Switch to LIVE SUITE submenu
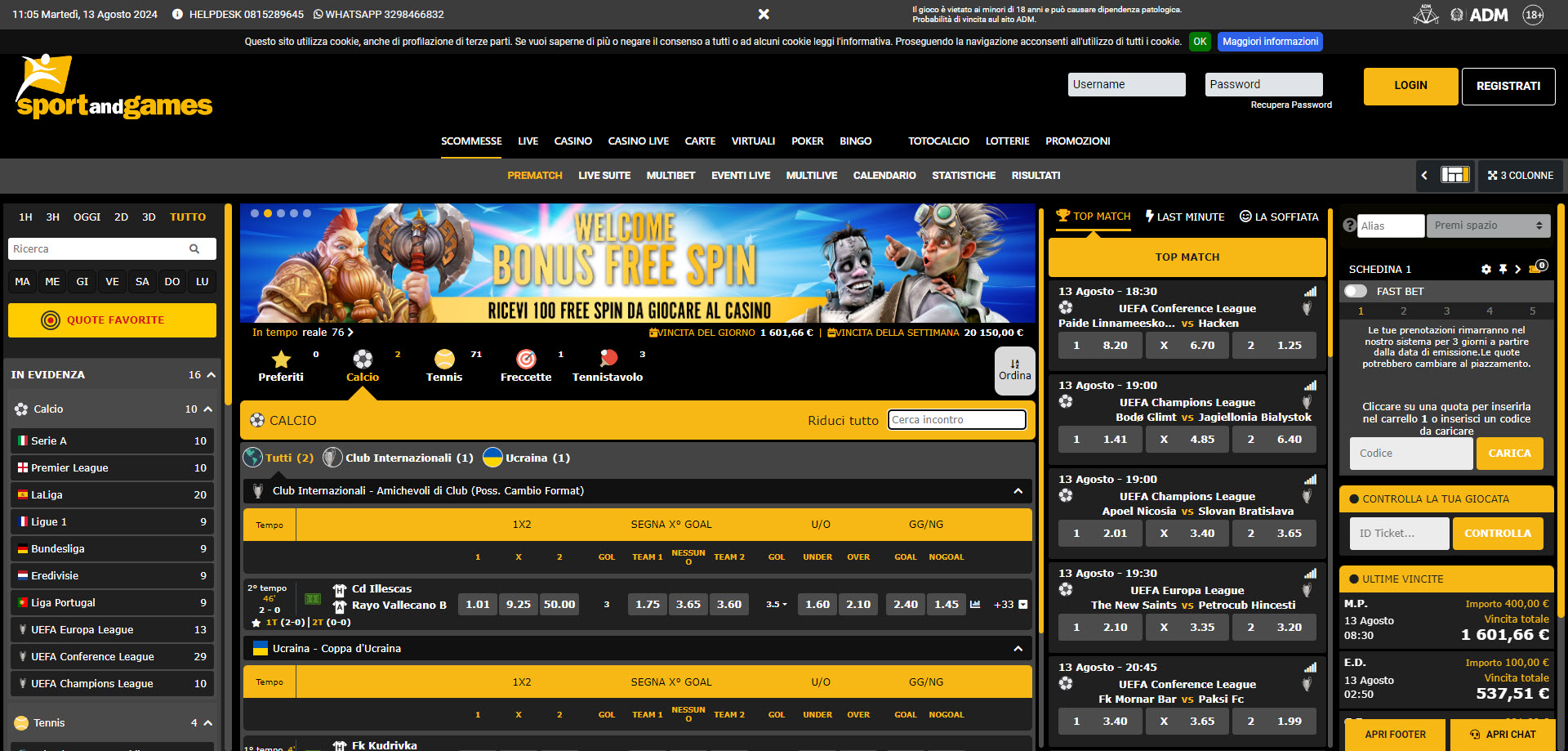Image resolution: width=1568 pixels, height=751 pixels. (x=604, y=175)
